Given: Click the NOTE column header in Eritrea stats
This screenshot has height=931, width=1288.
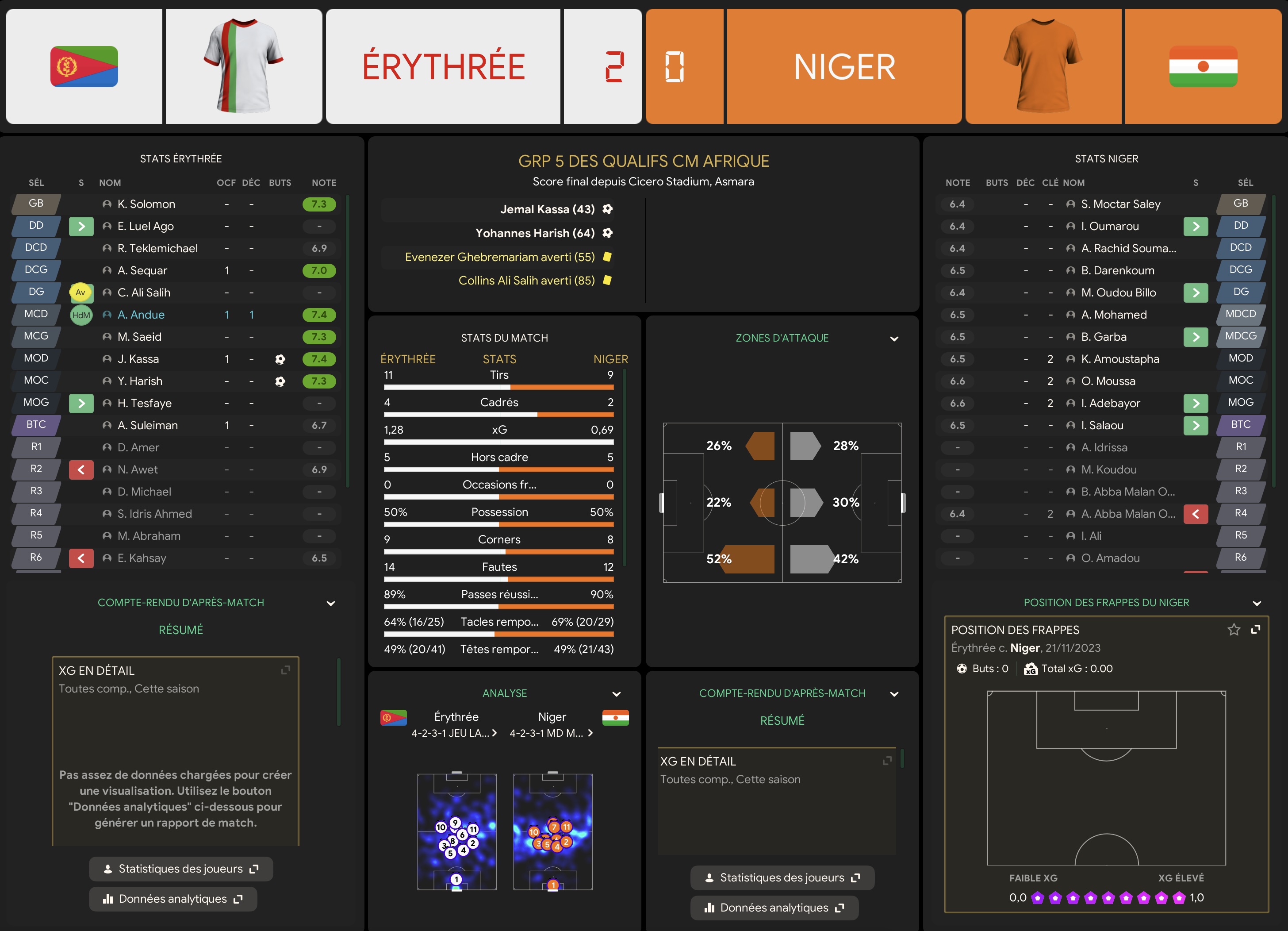Looking at the screenshot, I should point(324,183).
